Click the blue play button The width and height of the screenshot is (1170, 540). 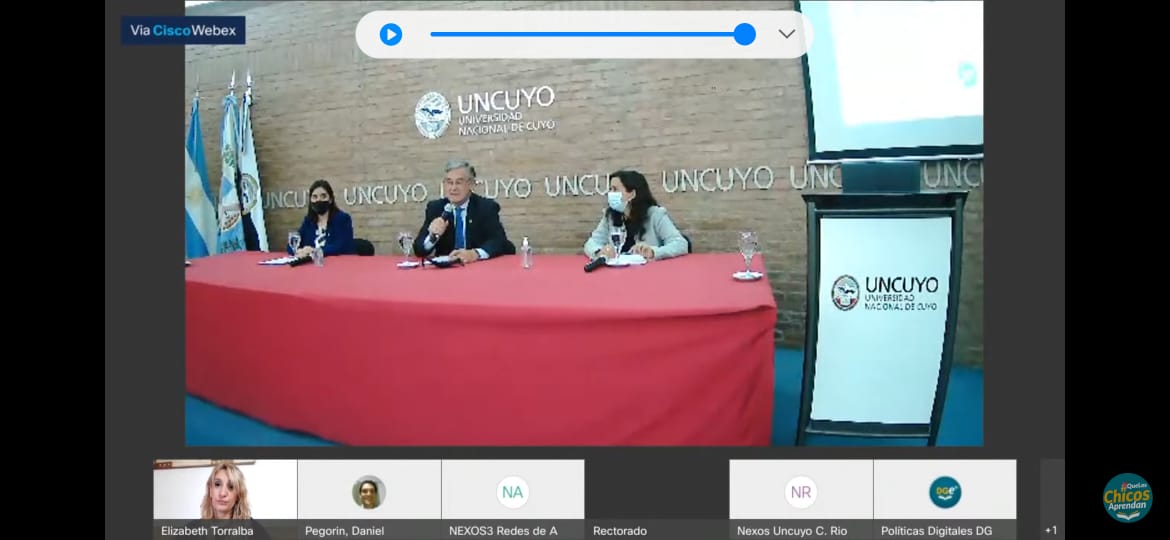pos(391,34)
